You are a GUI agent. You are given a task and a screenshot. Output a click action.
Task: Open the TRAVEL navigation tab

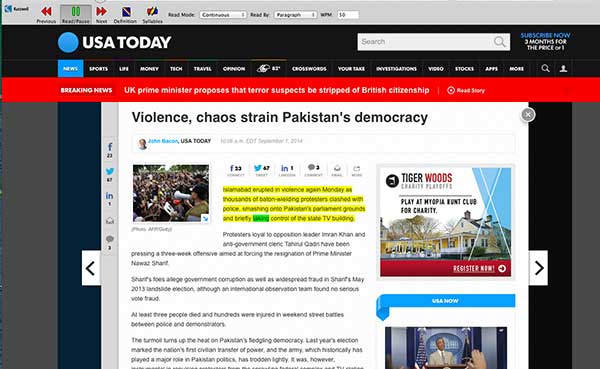click(x=202, y=69)
